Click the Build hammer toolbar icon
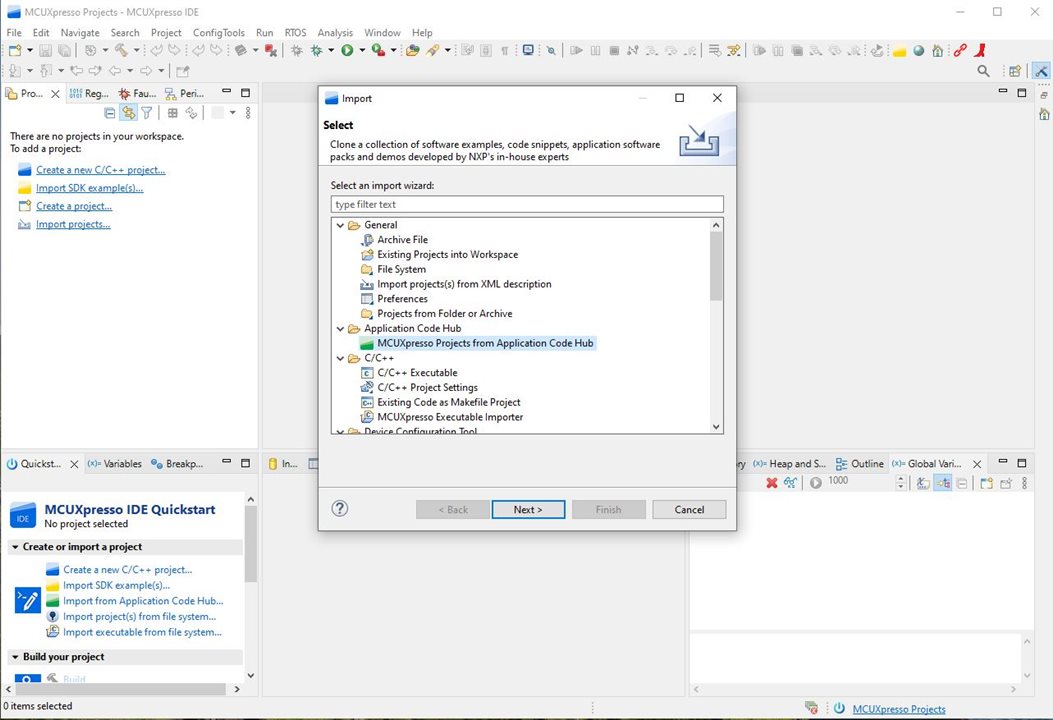Image resolution: width=1053 pixels, height=720 pixels. tap(122, 50)
